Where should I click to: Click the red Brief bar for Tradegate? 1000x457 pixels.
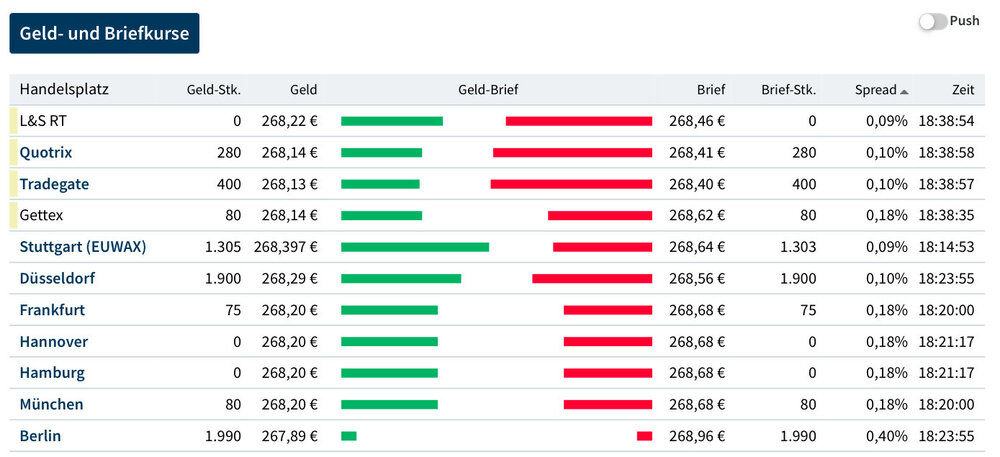571,184
